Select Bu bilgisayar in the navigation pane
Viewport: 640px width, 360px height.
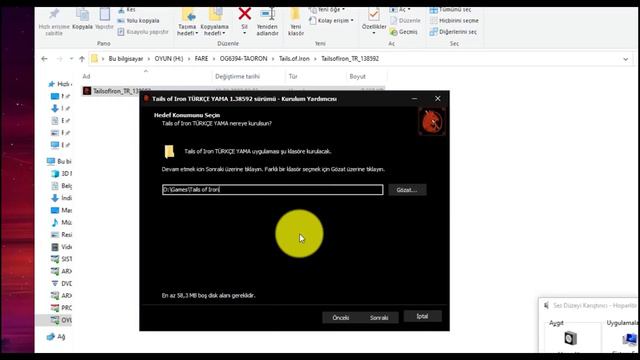click(x=60, y=161)
